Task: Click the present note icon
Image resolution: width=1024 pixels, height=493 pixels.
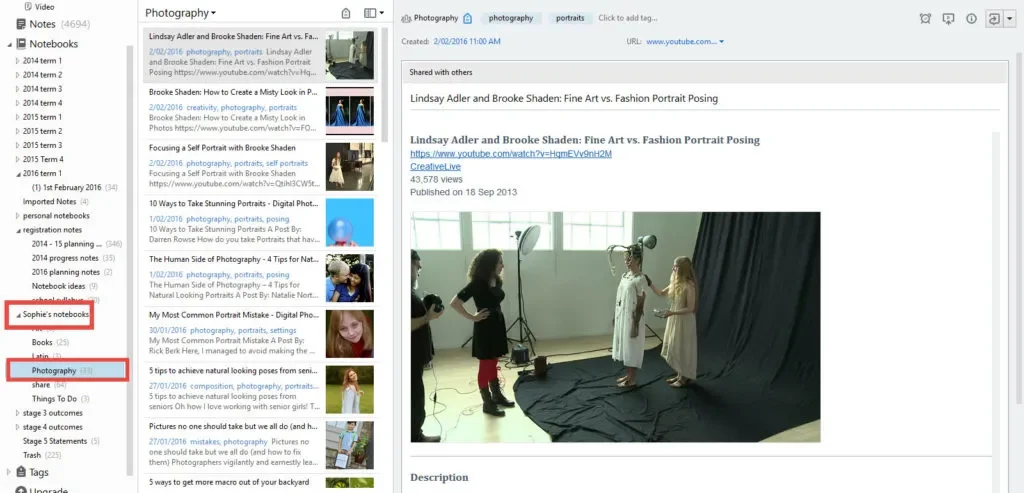Action: coord(948,19)
